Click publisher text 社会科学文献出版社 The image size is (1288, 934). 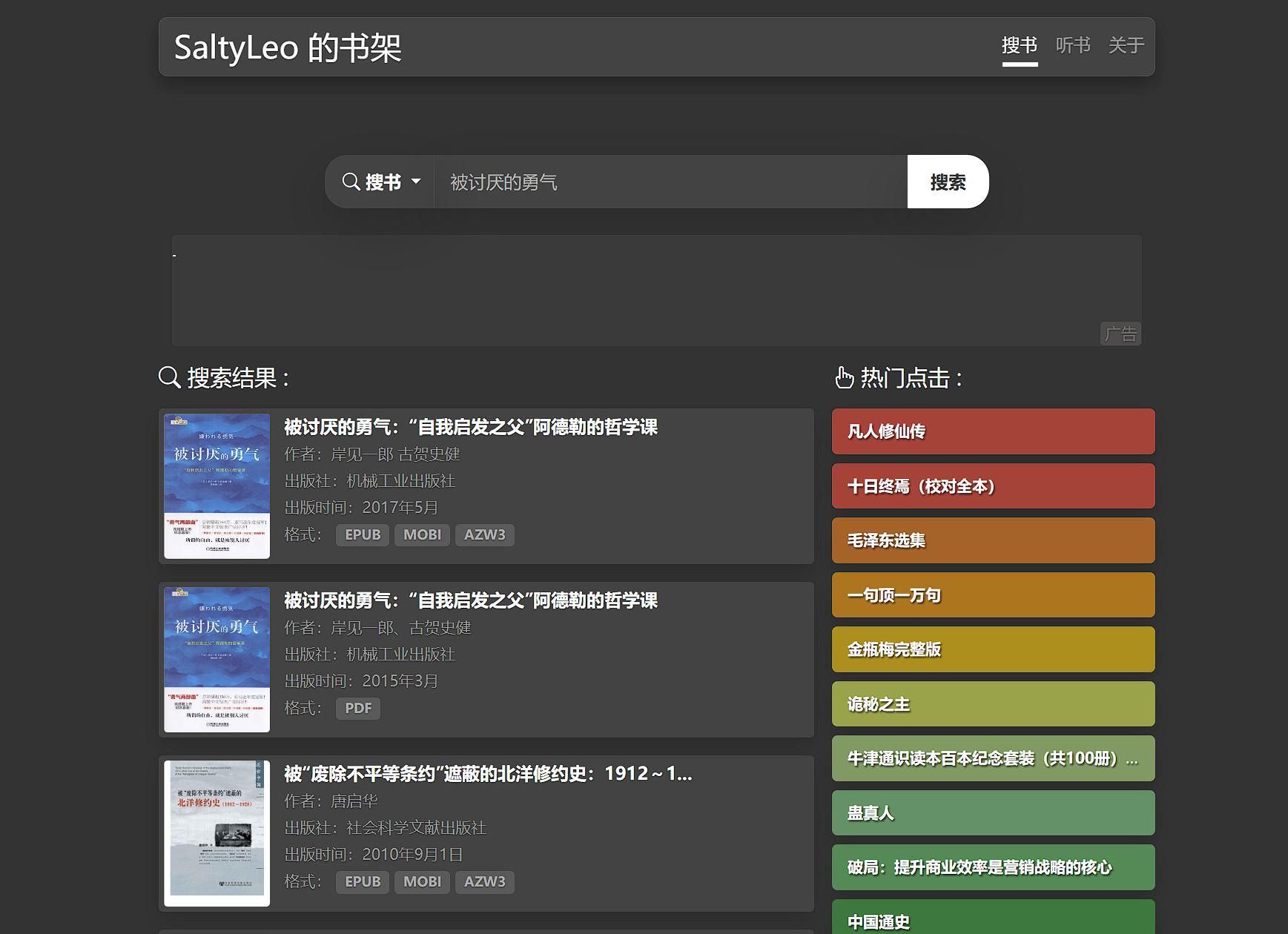point(416,828)
